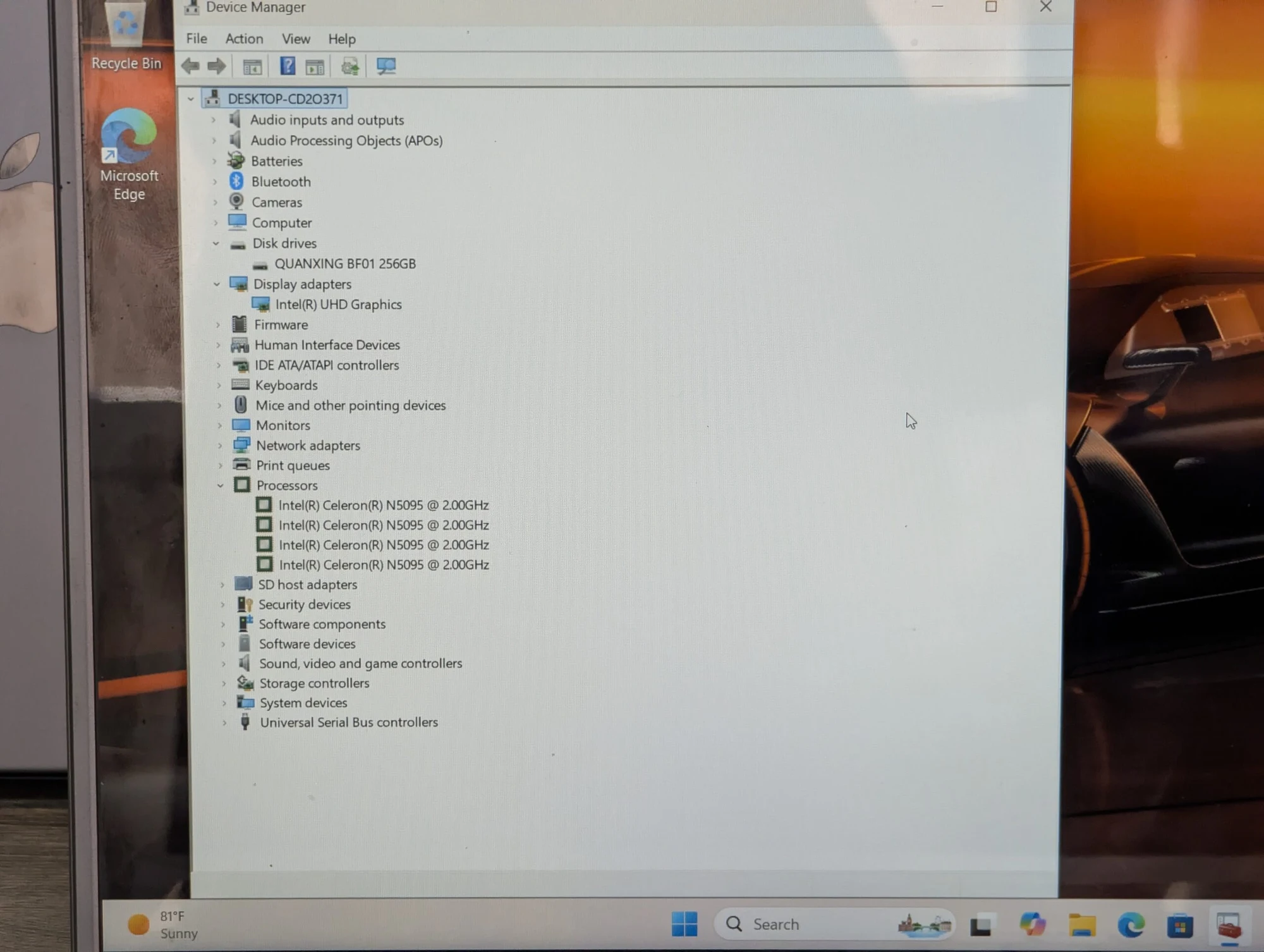
Task: Click the Scan for hardware changes monitor icon
Action: 386,66
